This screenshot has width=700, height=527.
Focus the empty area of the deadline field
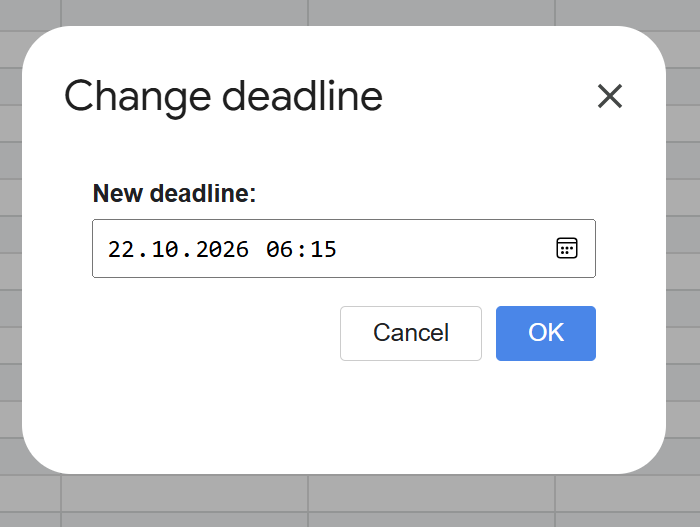446,248
